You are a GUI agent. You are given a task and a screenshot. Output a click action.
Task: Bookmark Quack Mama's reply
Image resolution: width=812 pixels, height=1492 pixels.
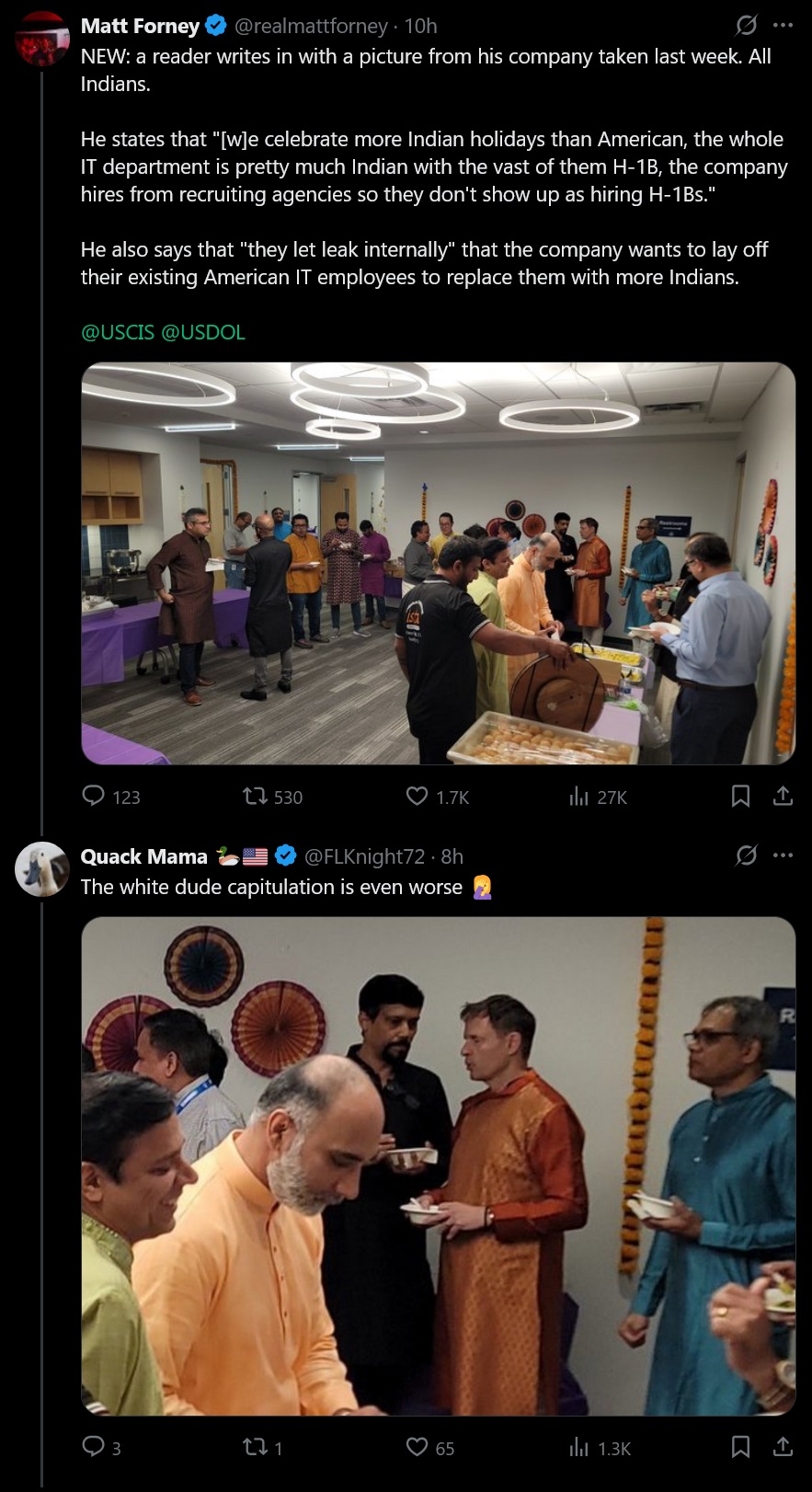(x=740, y=1448)
